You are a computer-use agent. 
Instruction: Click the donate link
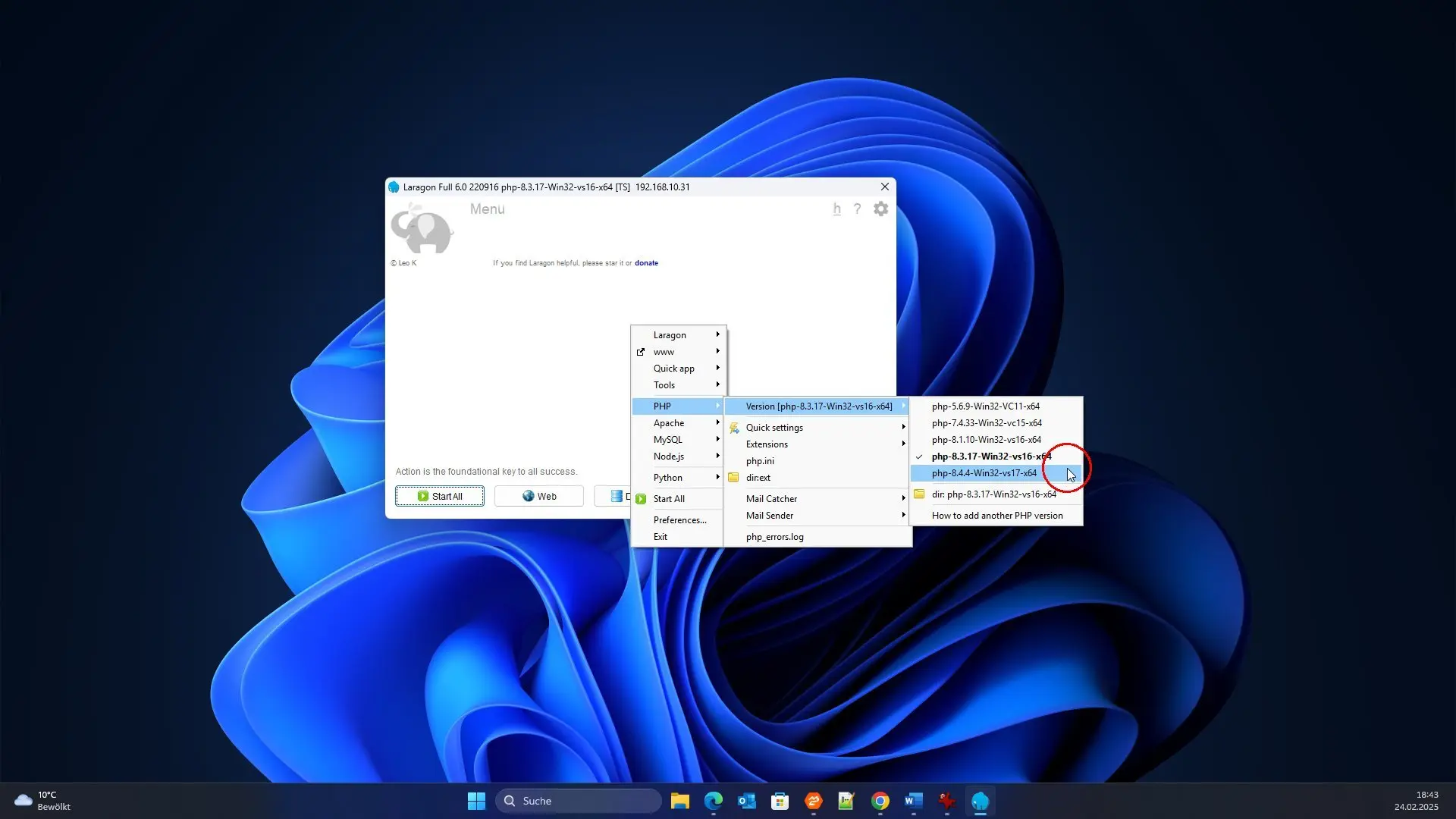pyautogui.click(x=646, y=263)
